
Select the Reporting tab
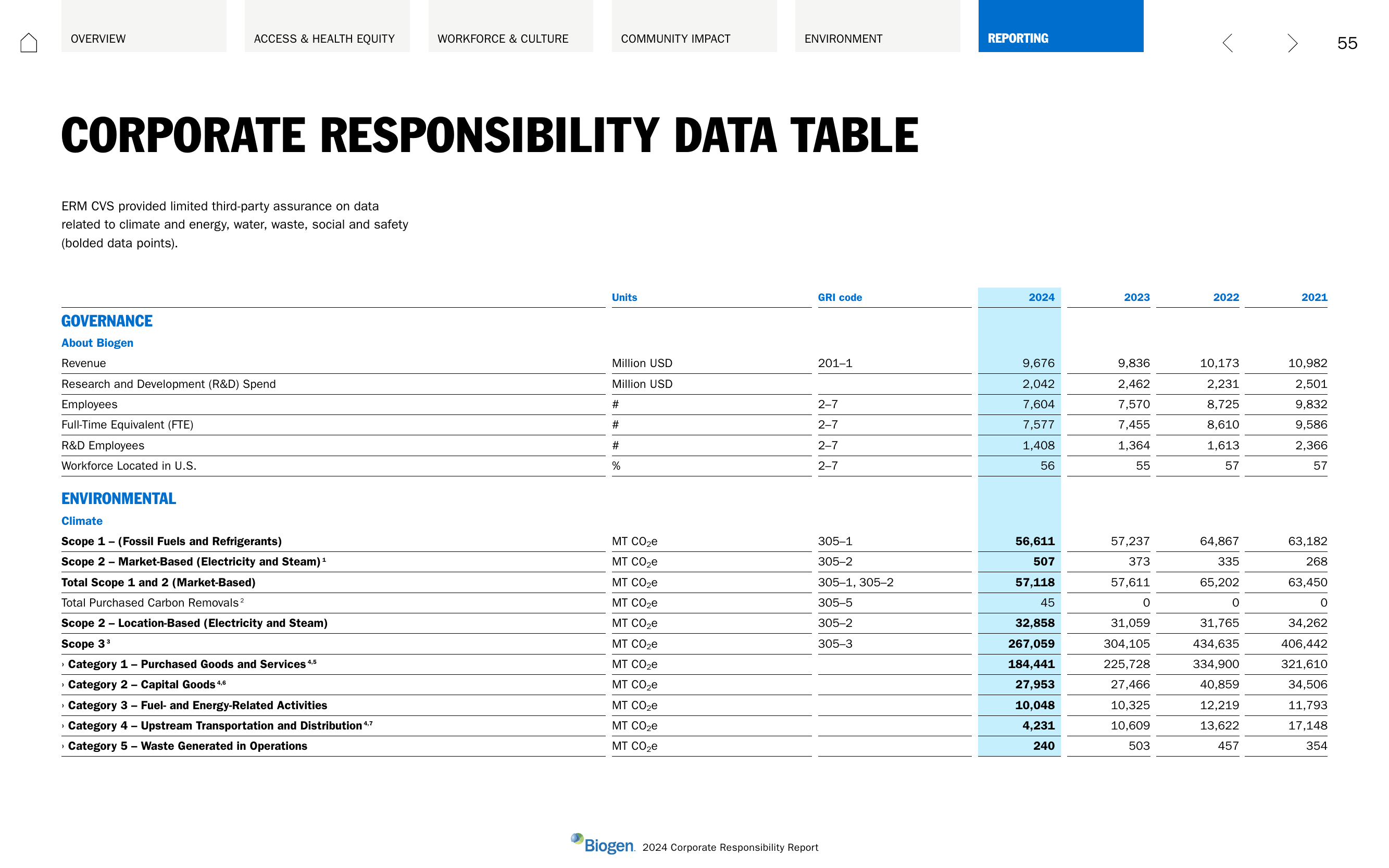click(1060, 26)
